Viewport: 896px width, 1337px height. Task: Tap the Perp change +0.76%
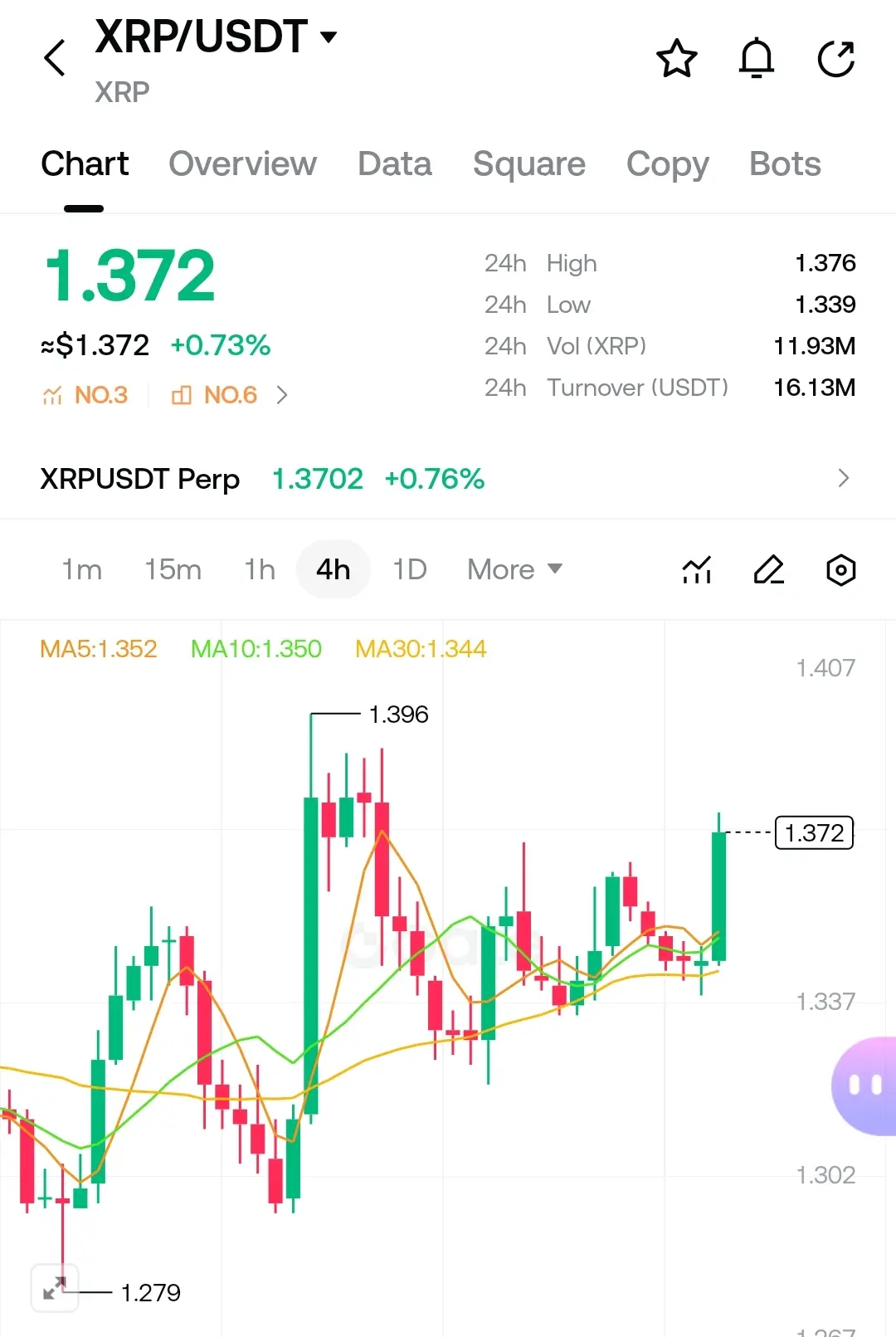(435, 479)
